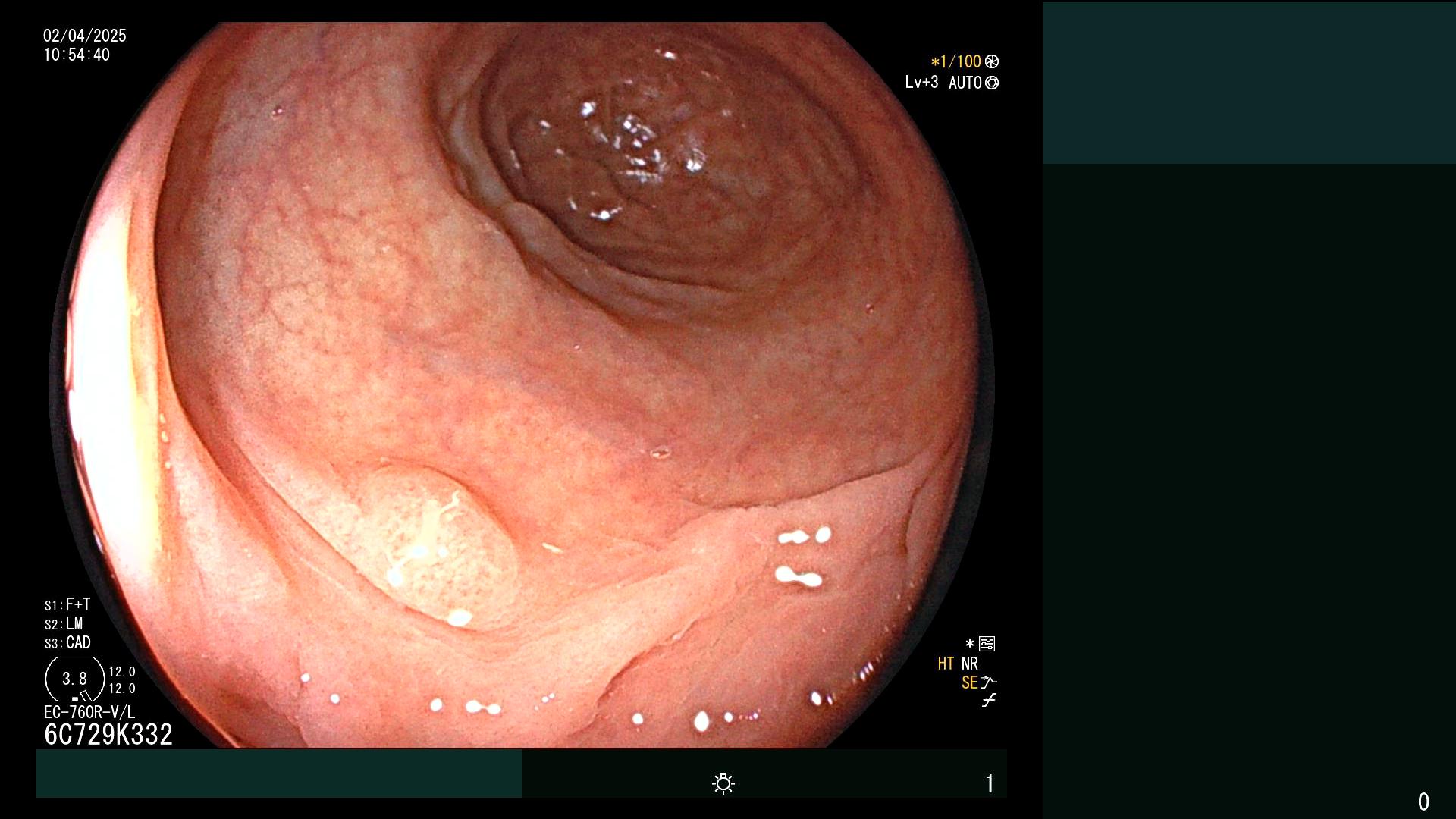1456x819 pixels.
Task: Click the iris aperture icon beside AUTO
Action: tap(992, 83)
